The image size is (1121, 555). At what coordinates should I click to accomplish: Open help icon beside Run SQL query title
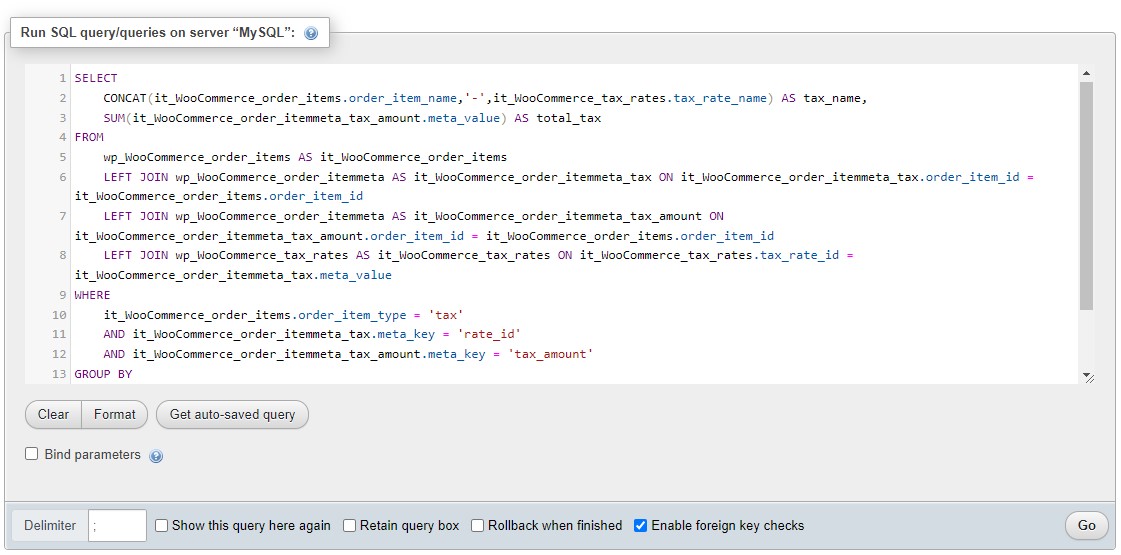pyautogui.click(x=310, y=33)
